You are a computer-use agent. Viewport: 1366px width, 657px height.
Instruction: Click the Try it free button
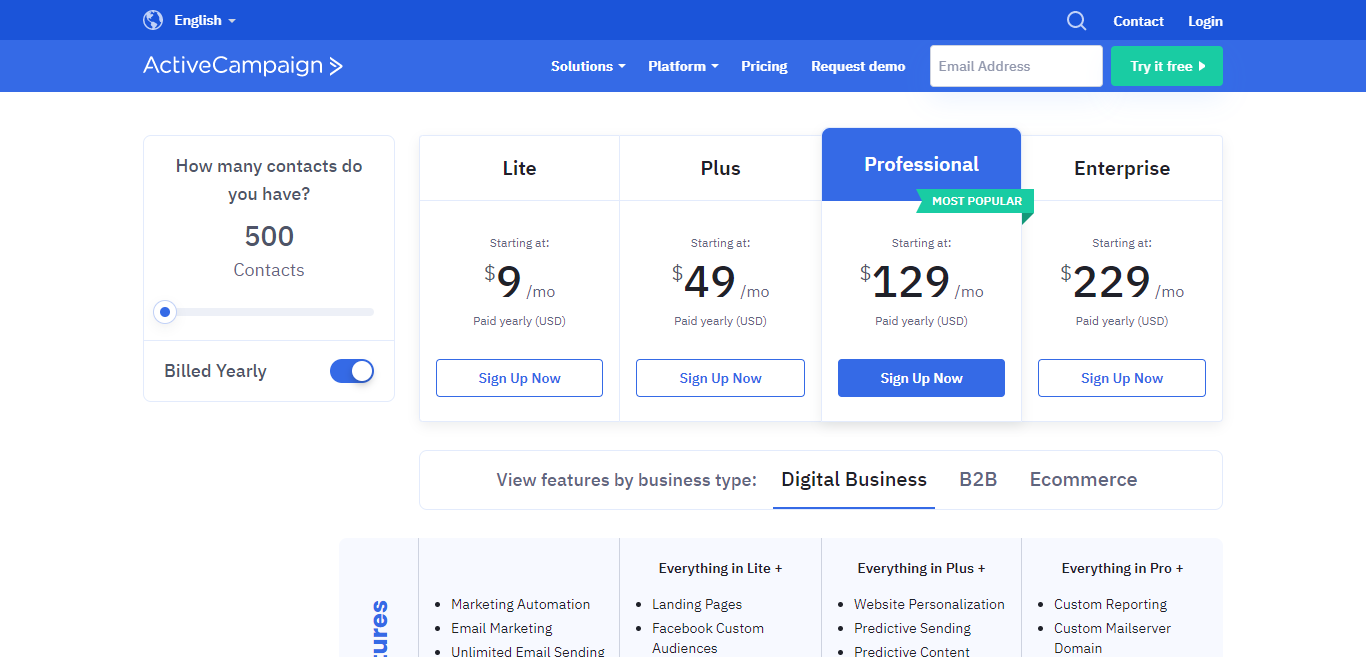(x=1167, y=66)
